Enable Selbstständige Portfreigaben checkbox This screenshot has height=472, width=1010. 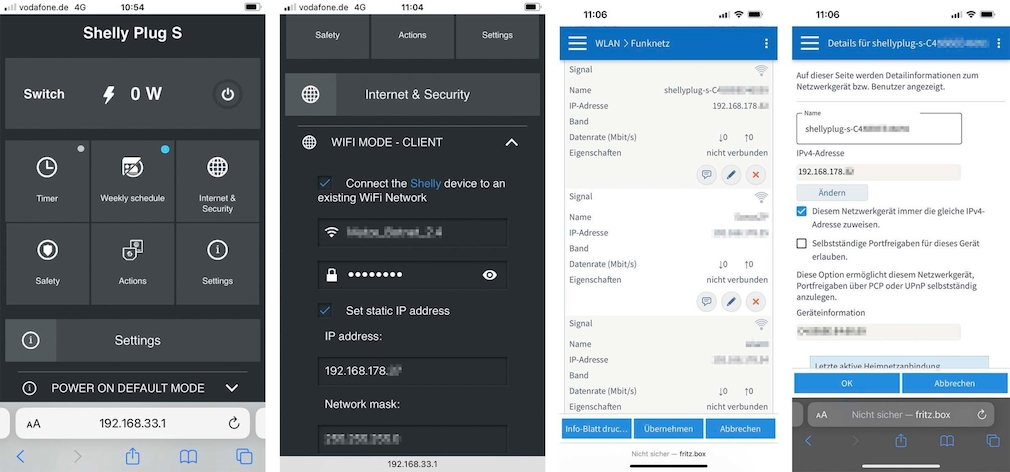coord(802,243)
